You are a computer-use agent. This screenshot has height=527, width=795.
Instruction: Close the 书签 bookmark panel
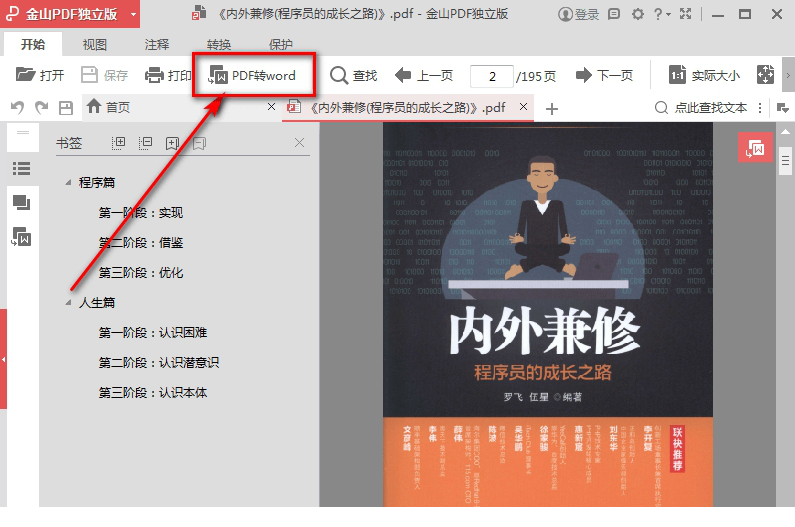[x=299, y=143]
